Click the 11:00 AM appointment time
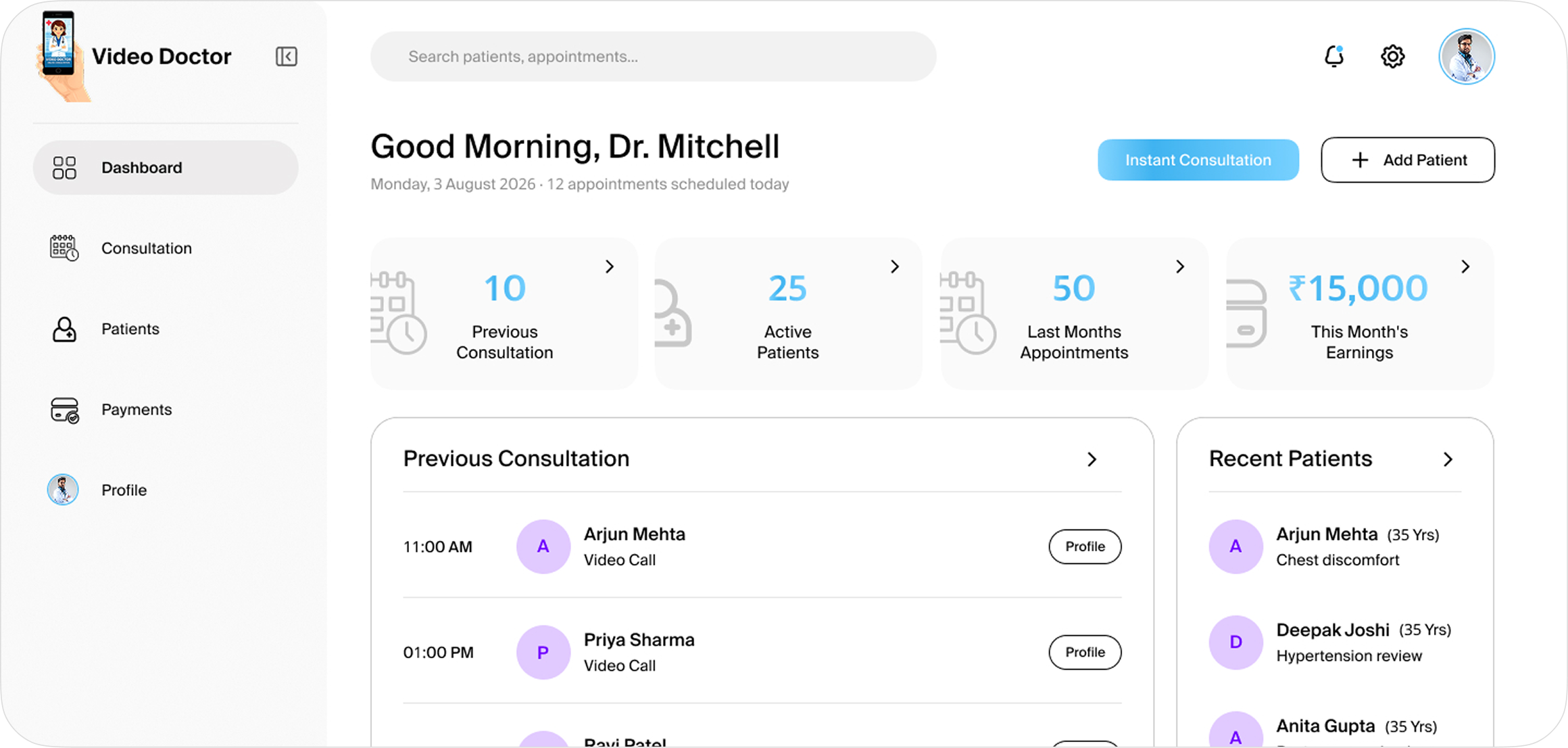The height and width of the screenshot is (748, 1568). point(438,546)
